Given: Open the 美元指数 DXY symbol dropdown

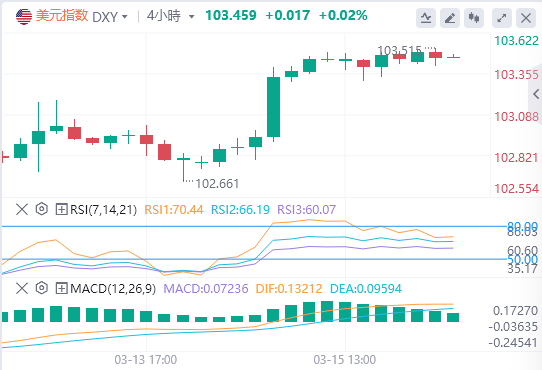Looking at the screenshot, I should coord(82,16).
